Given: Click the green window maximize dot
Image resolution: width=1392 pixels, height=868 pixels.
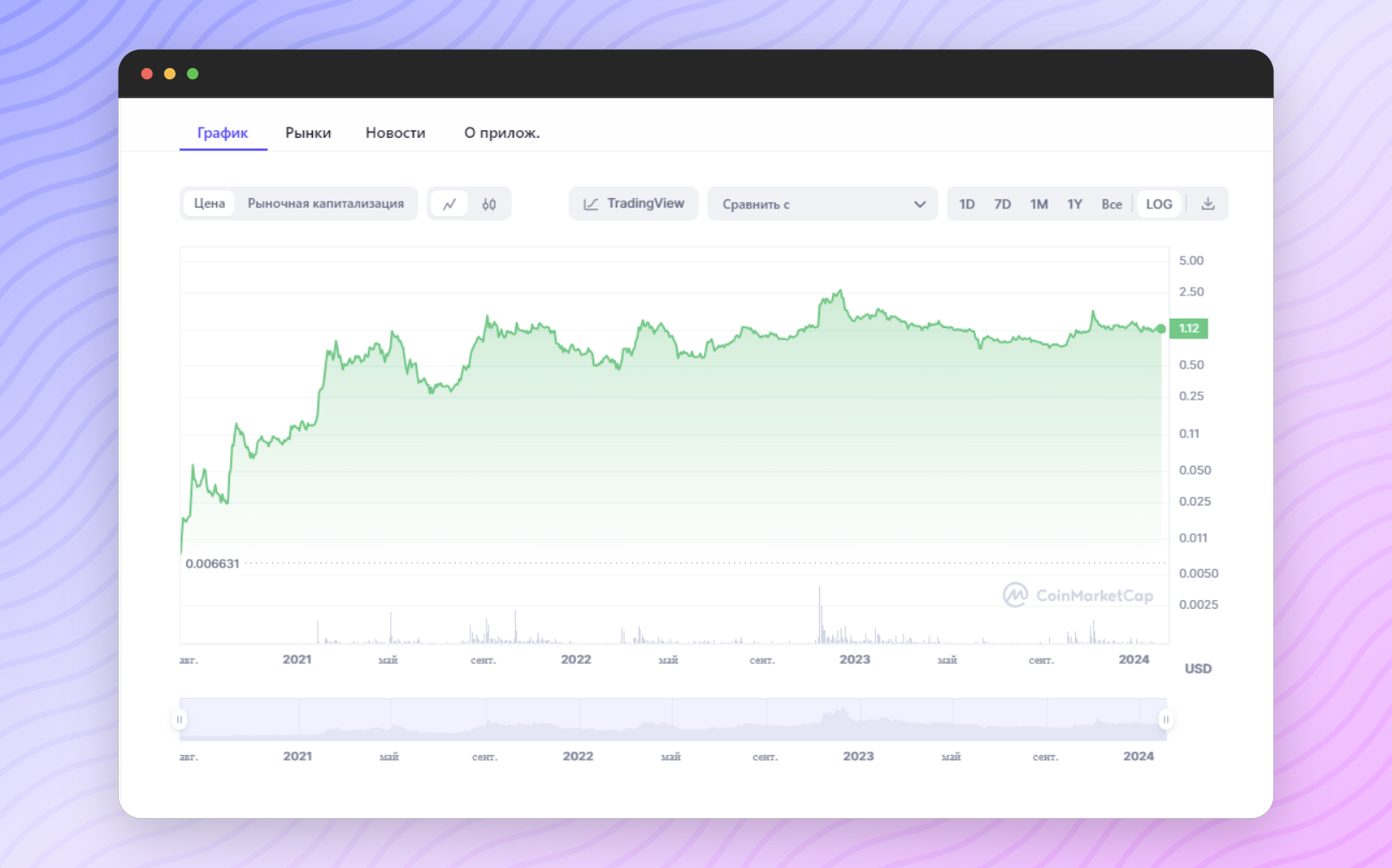Looking at the screenshot, I should pyautogui.click(x=193, y=74).
